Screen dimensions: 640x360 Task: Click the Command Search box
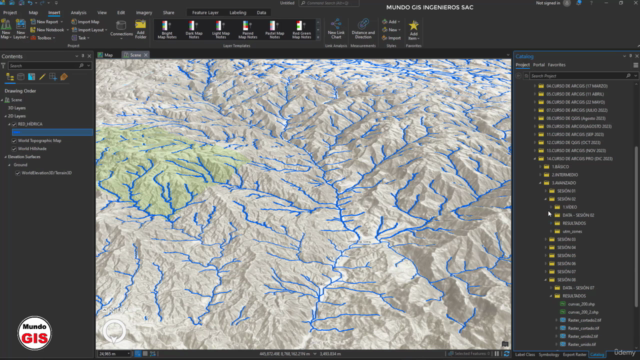click(x=329, y=3)
